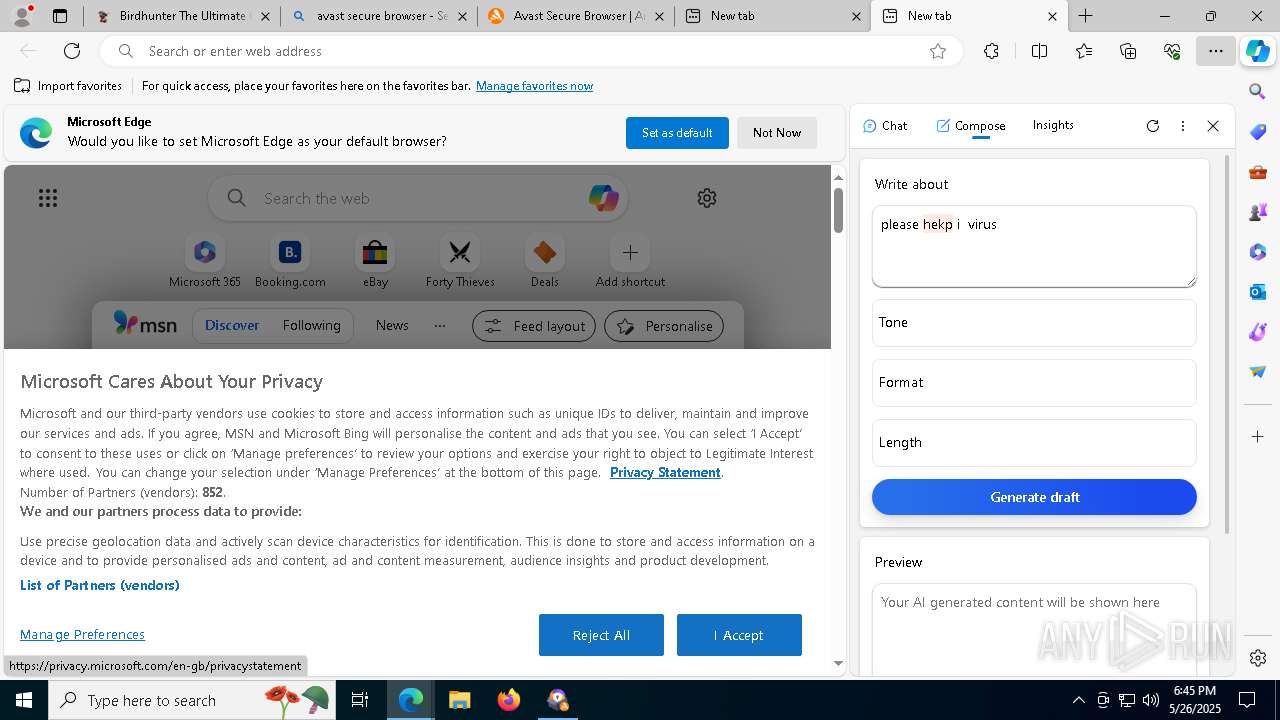The height and width of the screenshot is (720, 1280).
Task: Select the Discover feed tab
Action: tap(232, 326)
